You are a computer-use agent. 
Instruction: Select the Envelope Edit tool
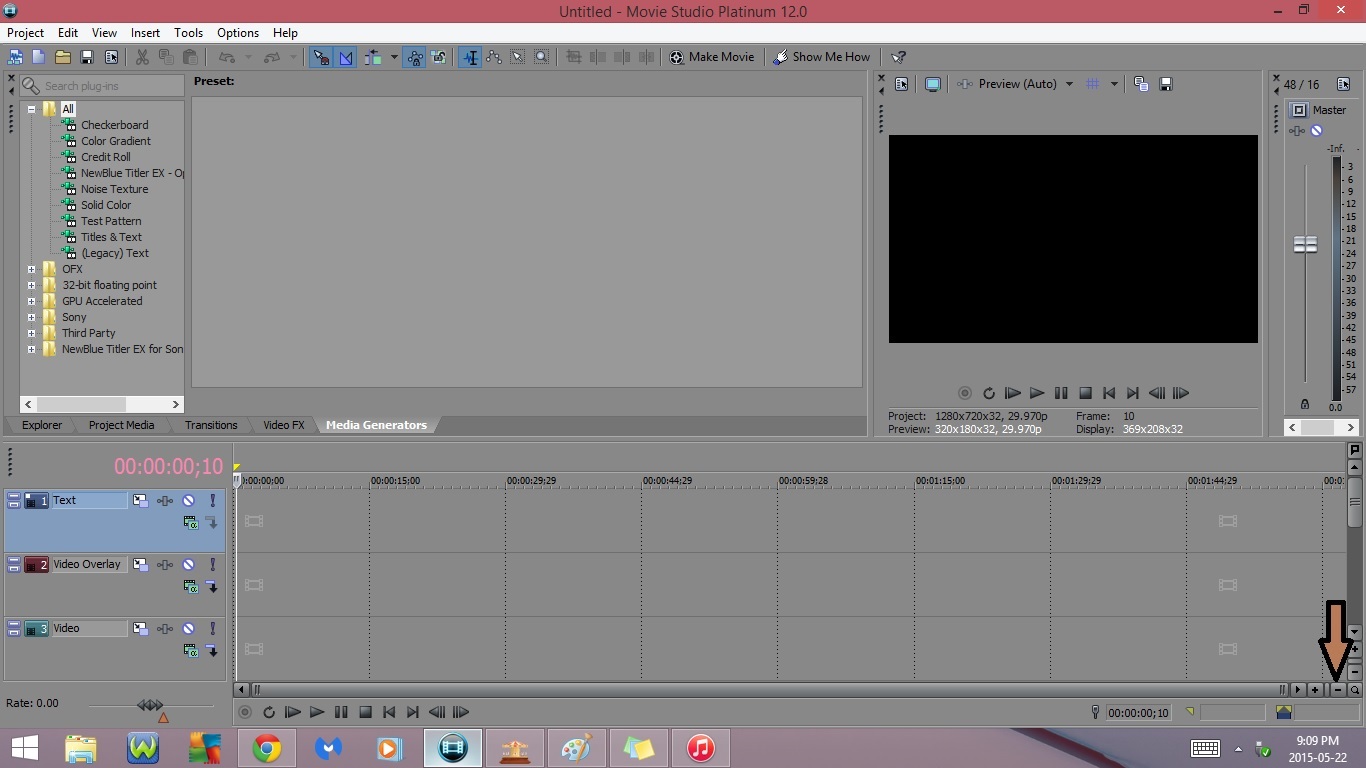pos(494,57)
